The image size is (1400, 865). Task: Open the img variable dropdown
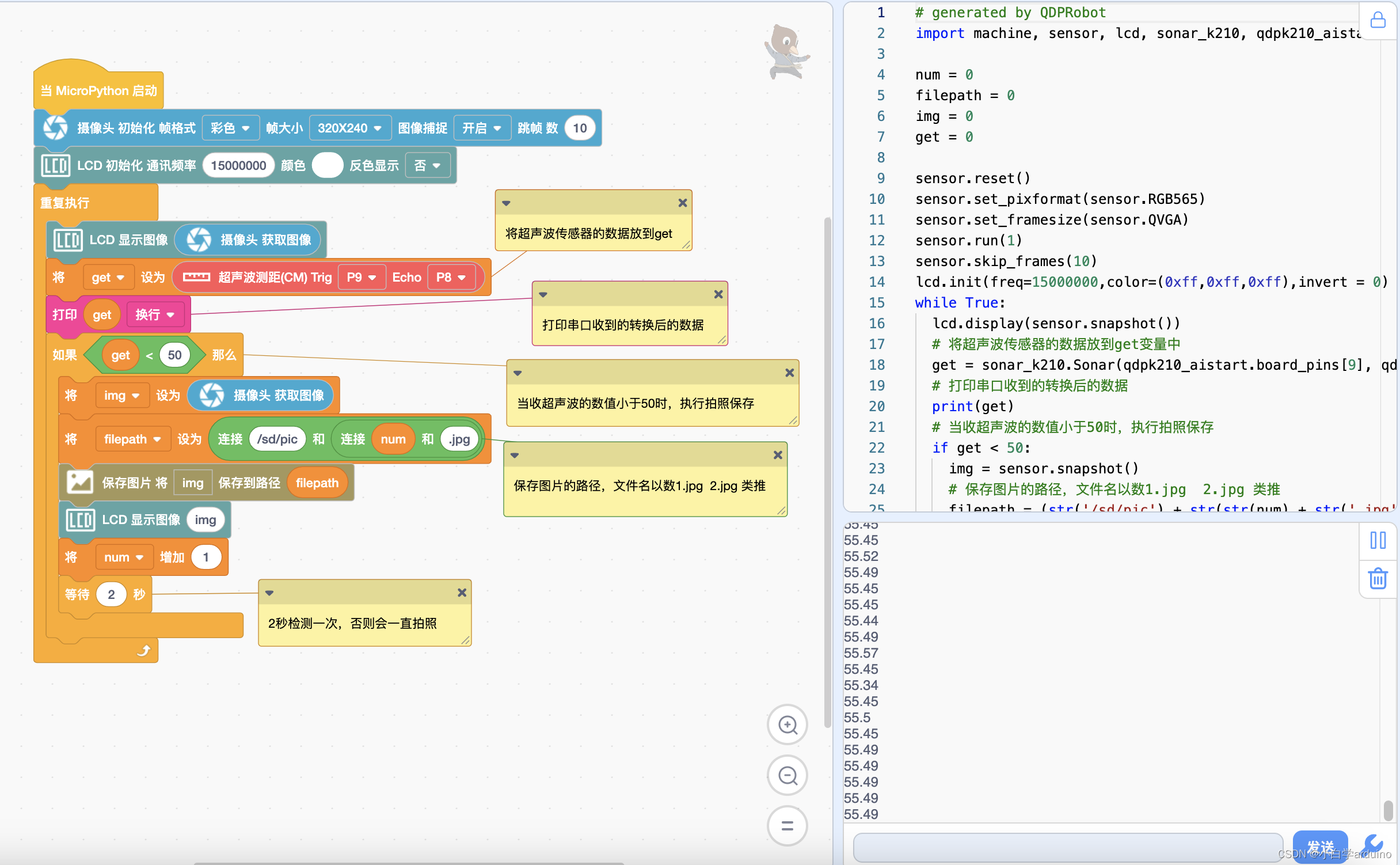coord(122,396)
